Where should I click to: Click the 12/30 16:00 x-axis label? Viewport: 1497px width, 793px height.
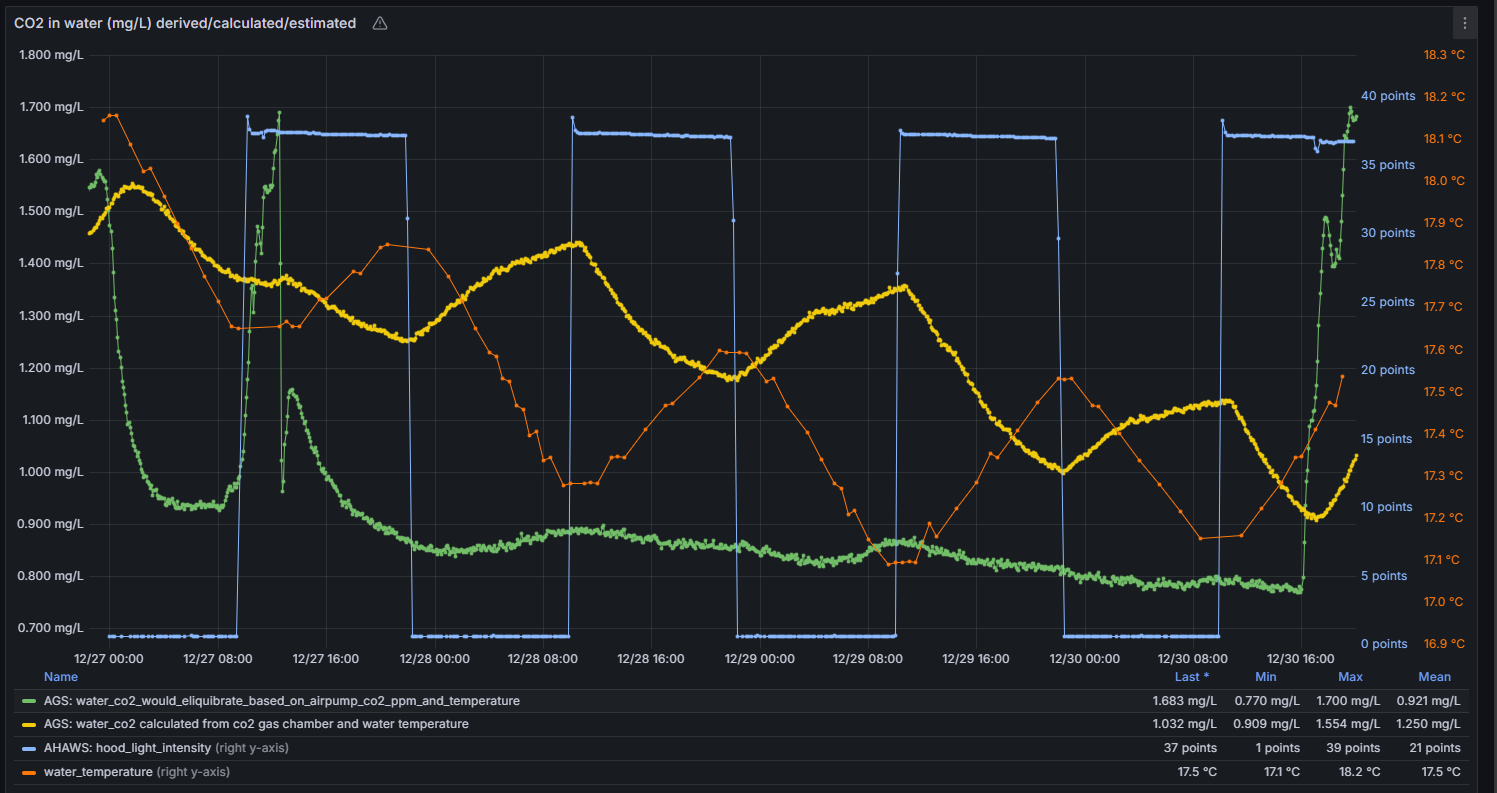click(x=1300, y=659)
